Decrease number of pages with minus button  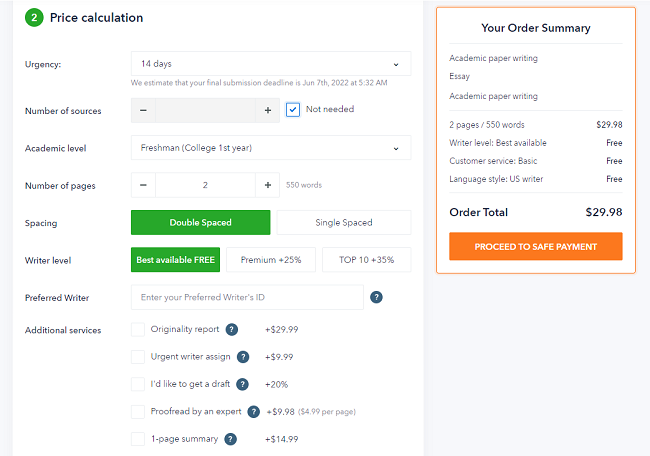143,185
